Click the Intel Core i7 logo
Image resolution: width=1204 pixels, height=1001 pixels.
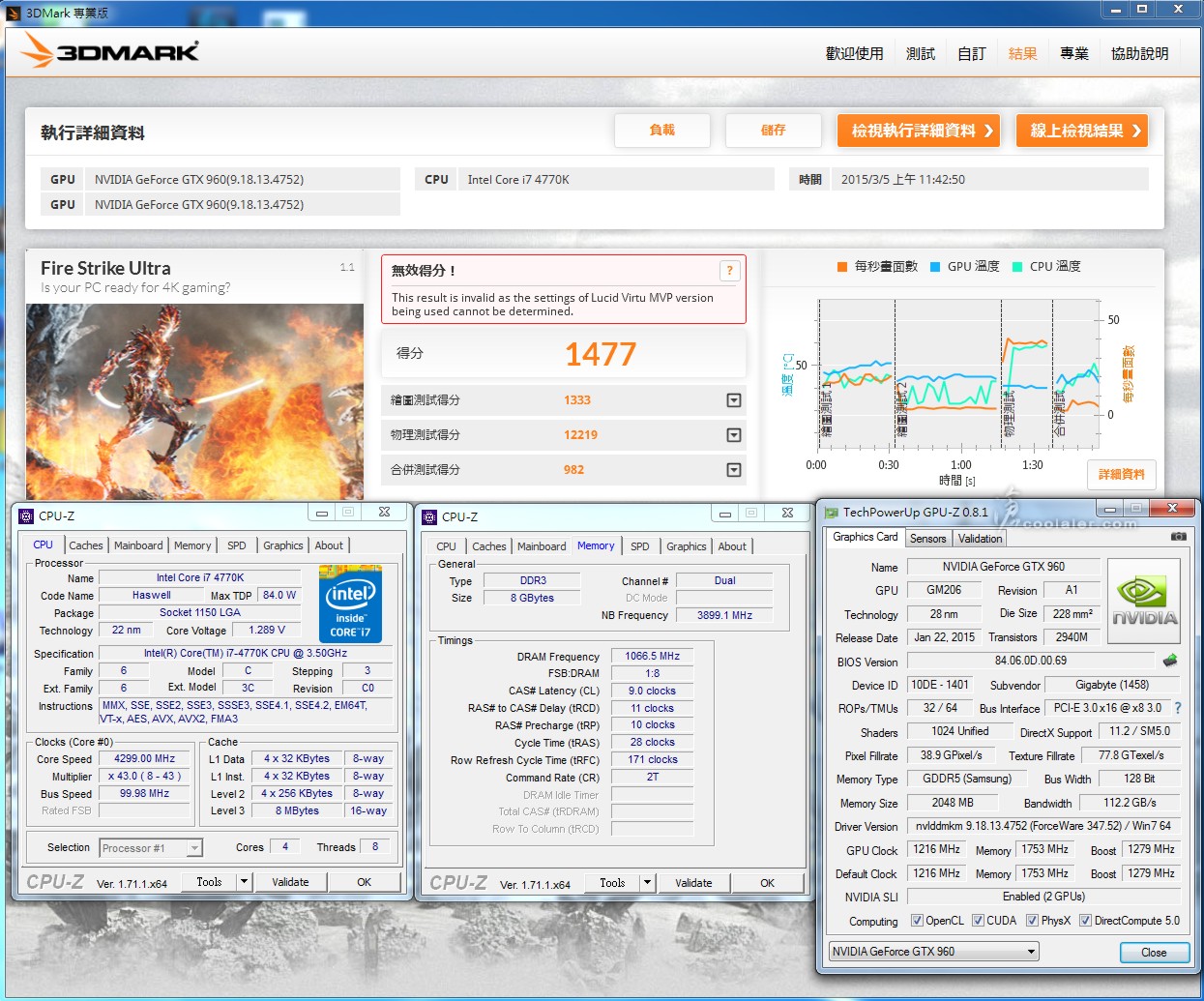350,604
